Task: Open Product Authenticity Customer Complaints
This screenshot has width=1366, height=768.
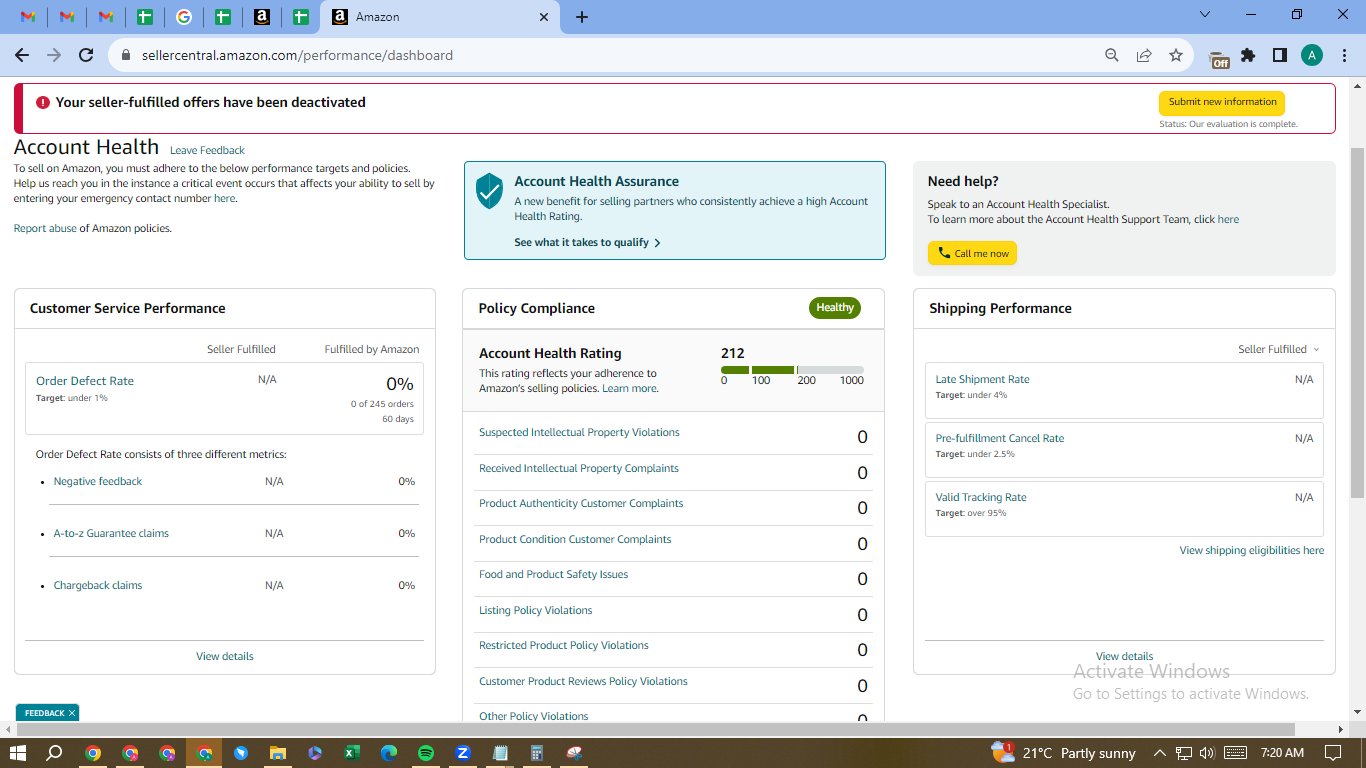Action: [581, 503]
